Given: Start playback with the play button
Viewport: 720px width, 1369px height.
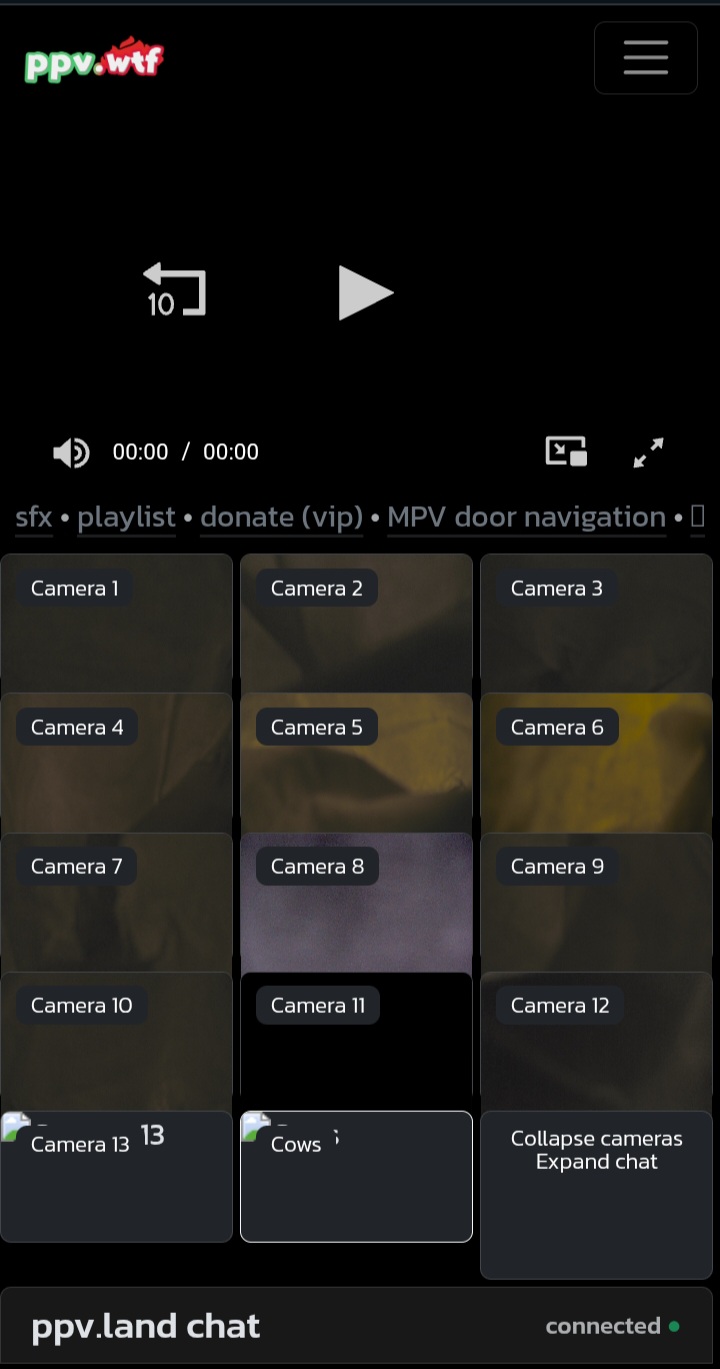Looking at the screenshot, I should click(365, 293).
